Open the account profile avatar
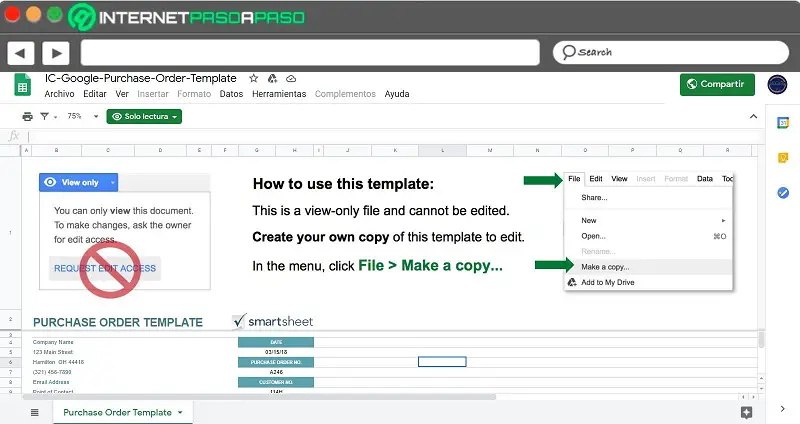Viewport: 800px width, 424px height. [777, 84]
